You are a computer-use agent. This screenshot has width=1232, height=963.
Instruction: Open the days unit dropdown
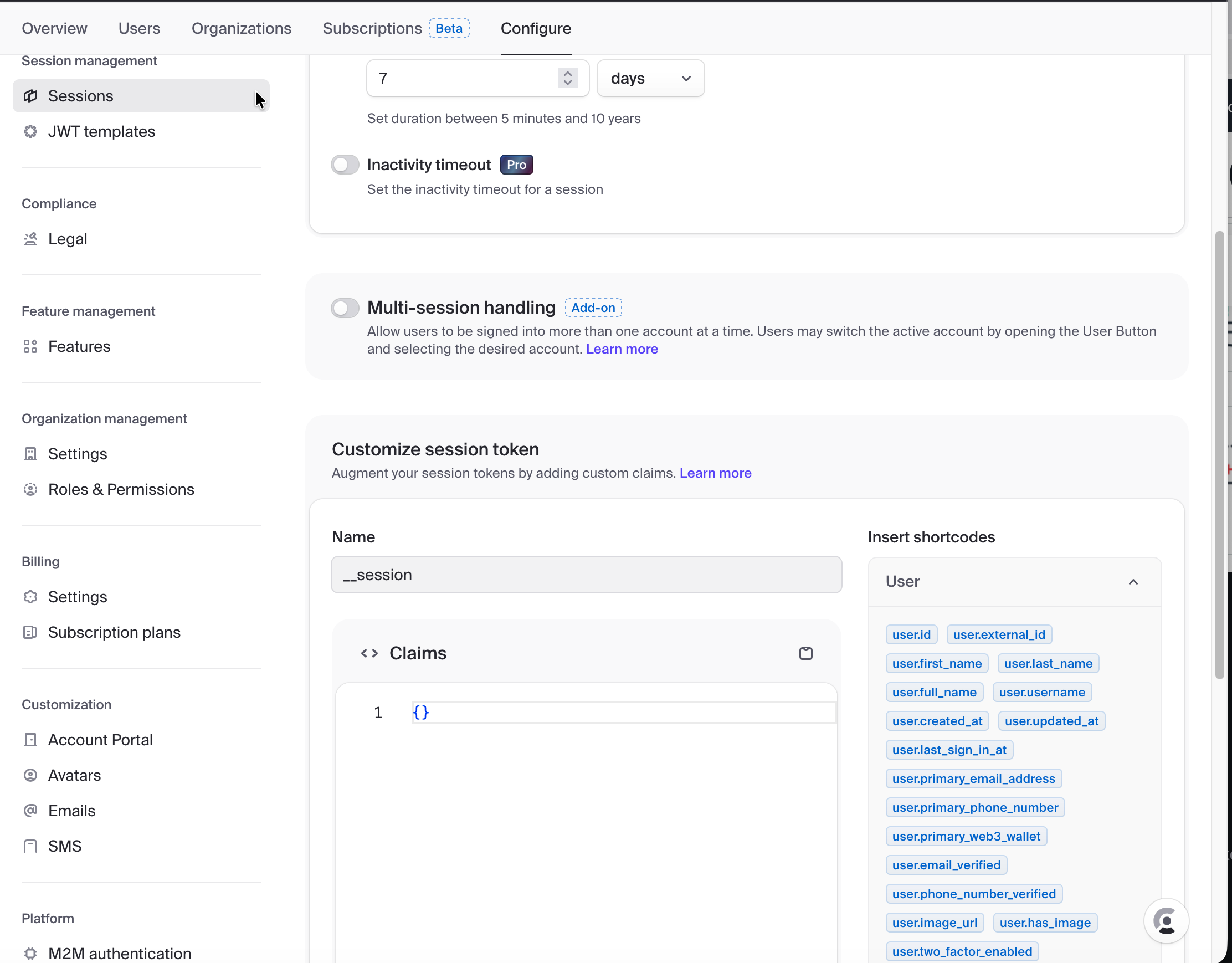point(650,79)
